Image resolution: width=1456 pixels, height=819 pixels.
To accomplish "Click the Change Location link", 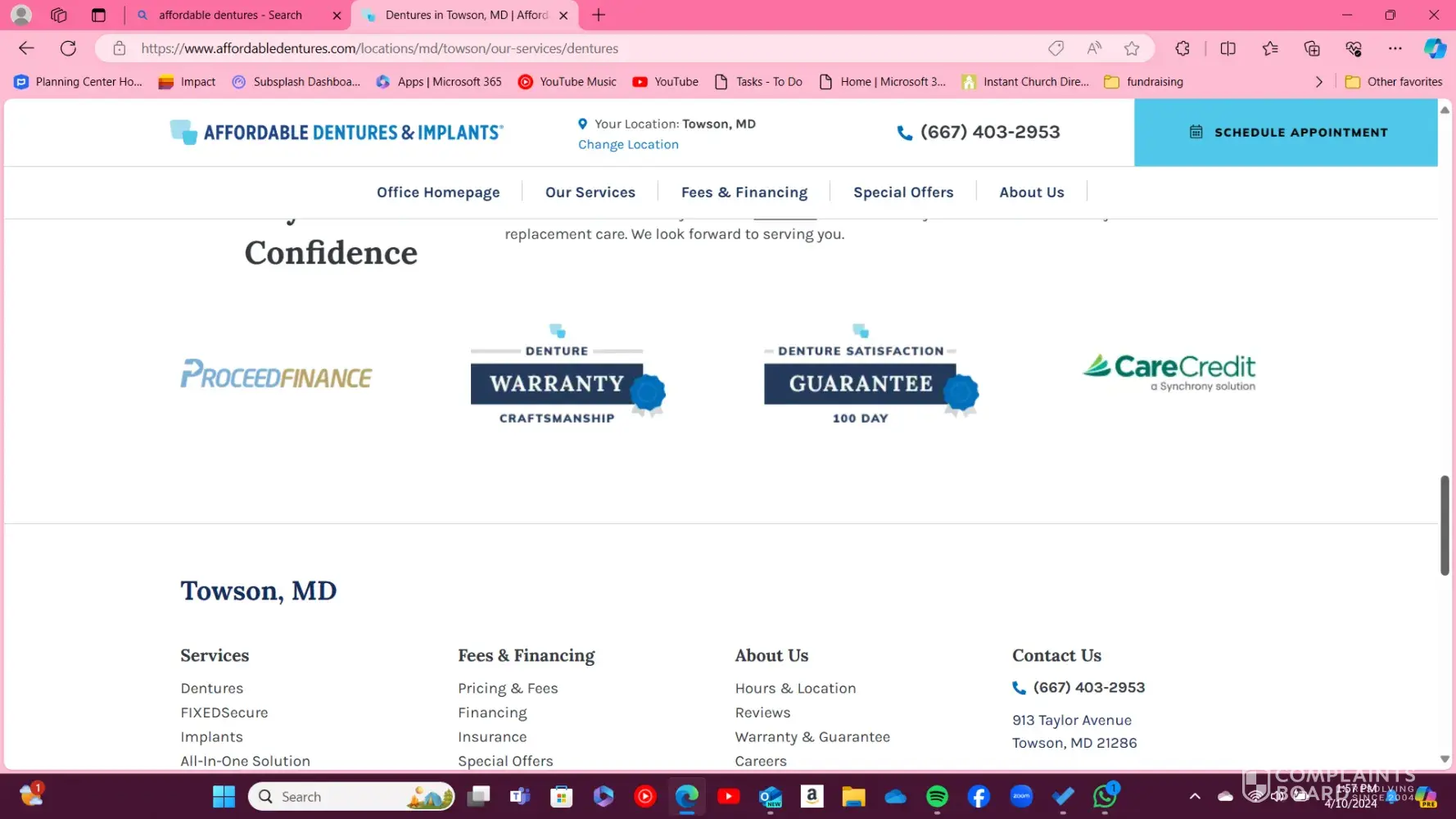I will 628,145.
